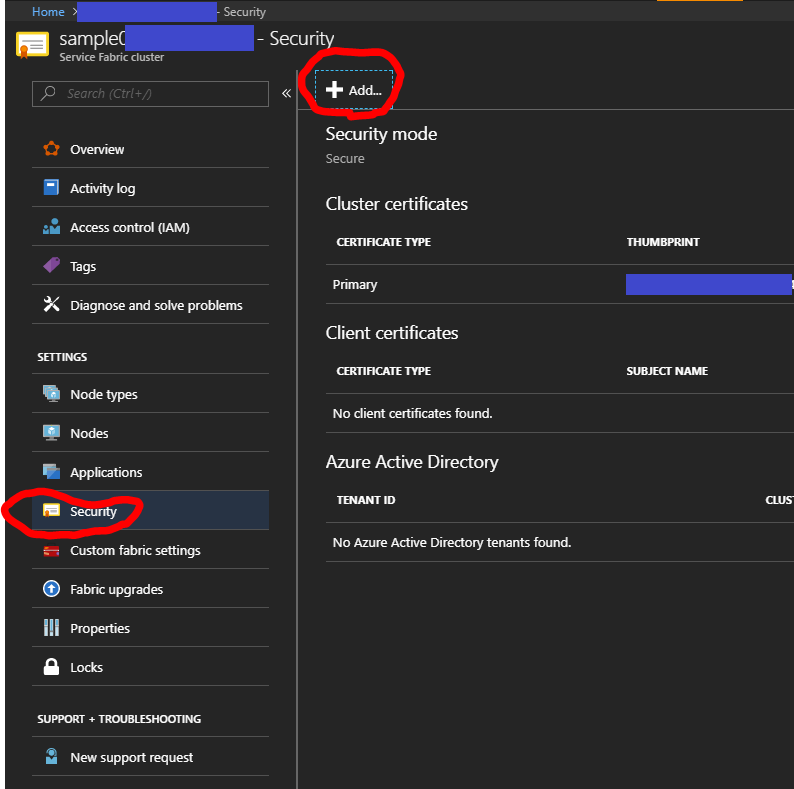Click the purple Tags icon
The height and width of the screenshot is (789, 794).
pyautogui.click(x=51, y=265)
